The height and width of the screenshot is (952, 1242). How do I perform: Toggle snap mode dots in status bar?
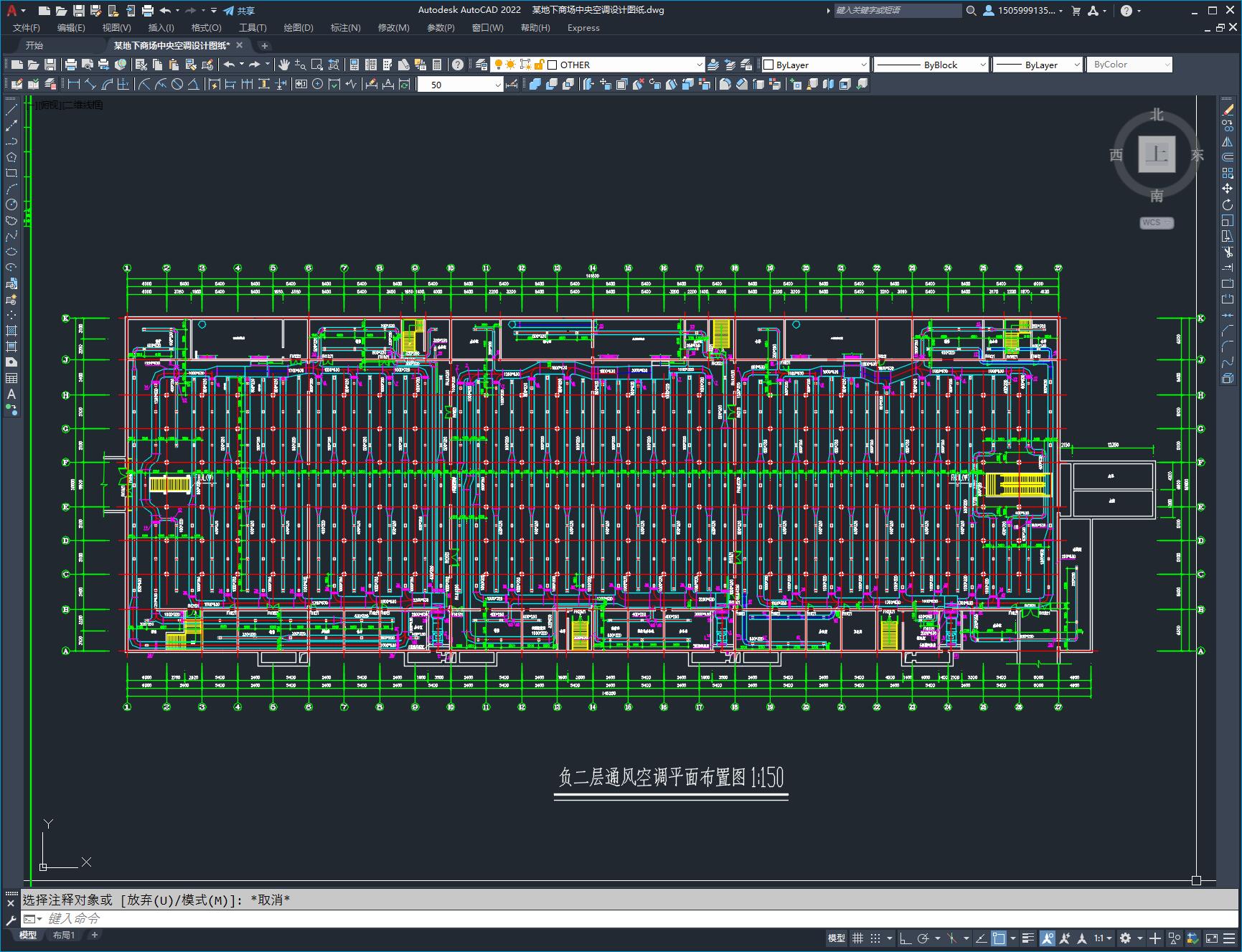(x=875, y=938)
